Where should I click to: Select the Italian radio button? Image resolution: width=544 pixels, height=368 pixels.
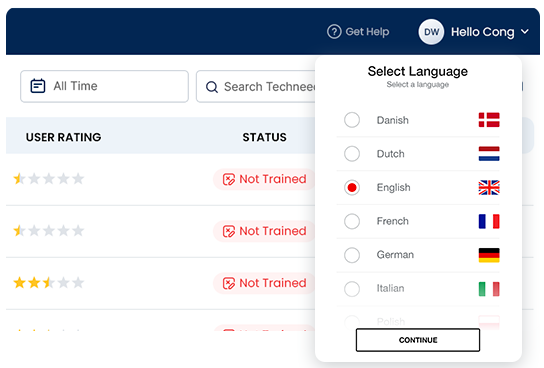(x=352, y=289)
